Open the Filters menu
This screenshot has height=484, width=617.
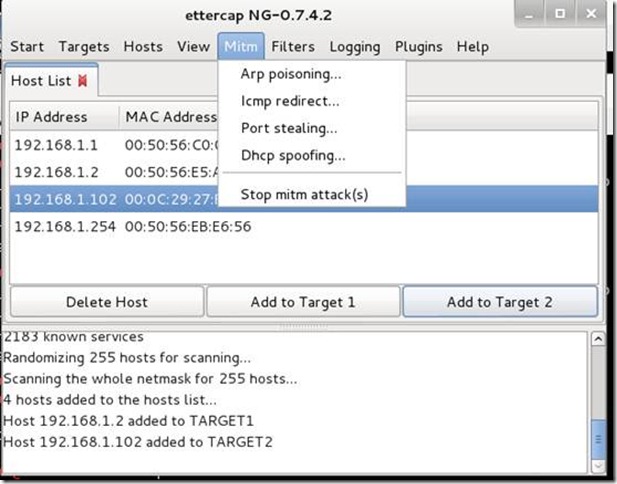[293, 46]
